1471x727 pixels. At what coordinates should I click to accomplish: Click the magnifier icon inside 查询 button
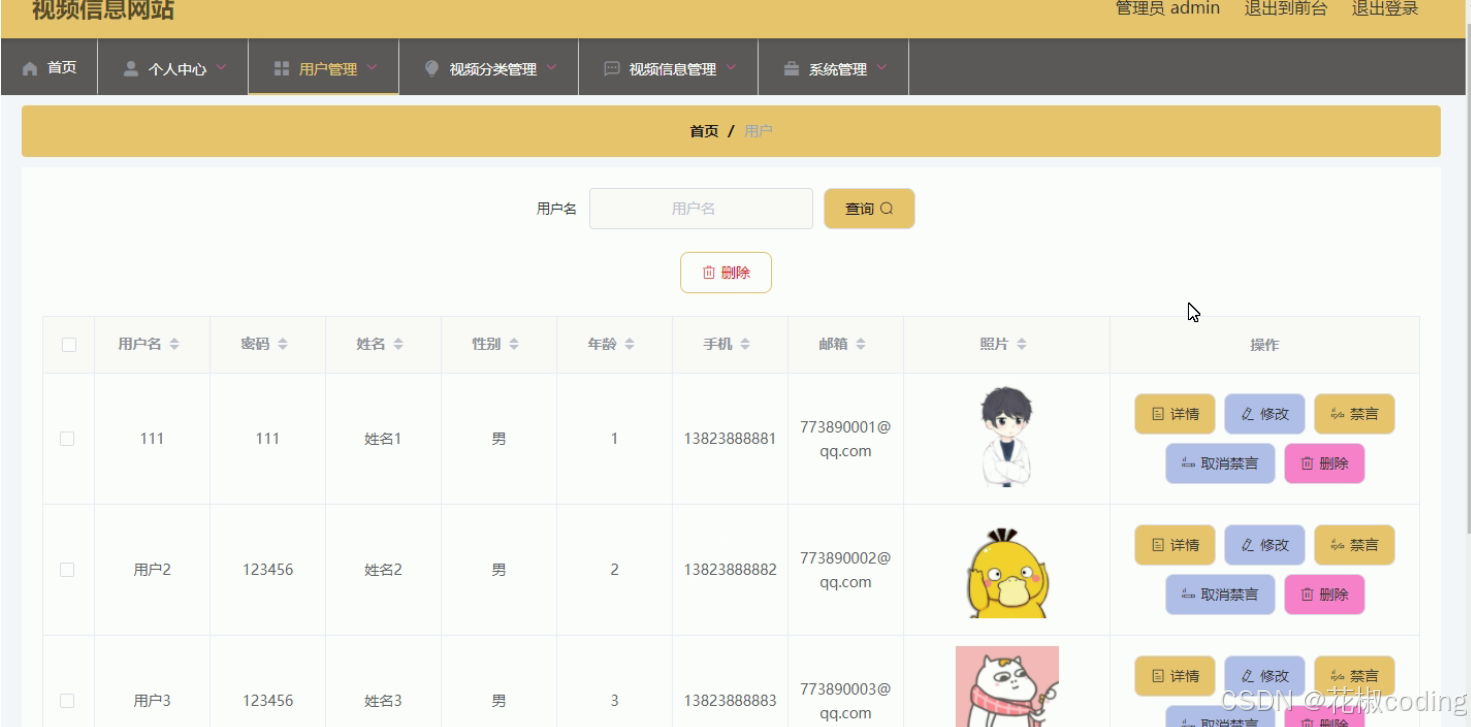tap(887, 208)
